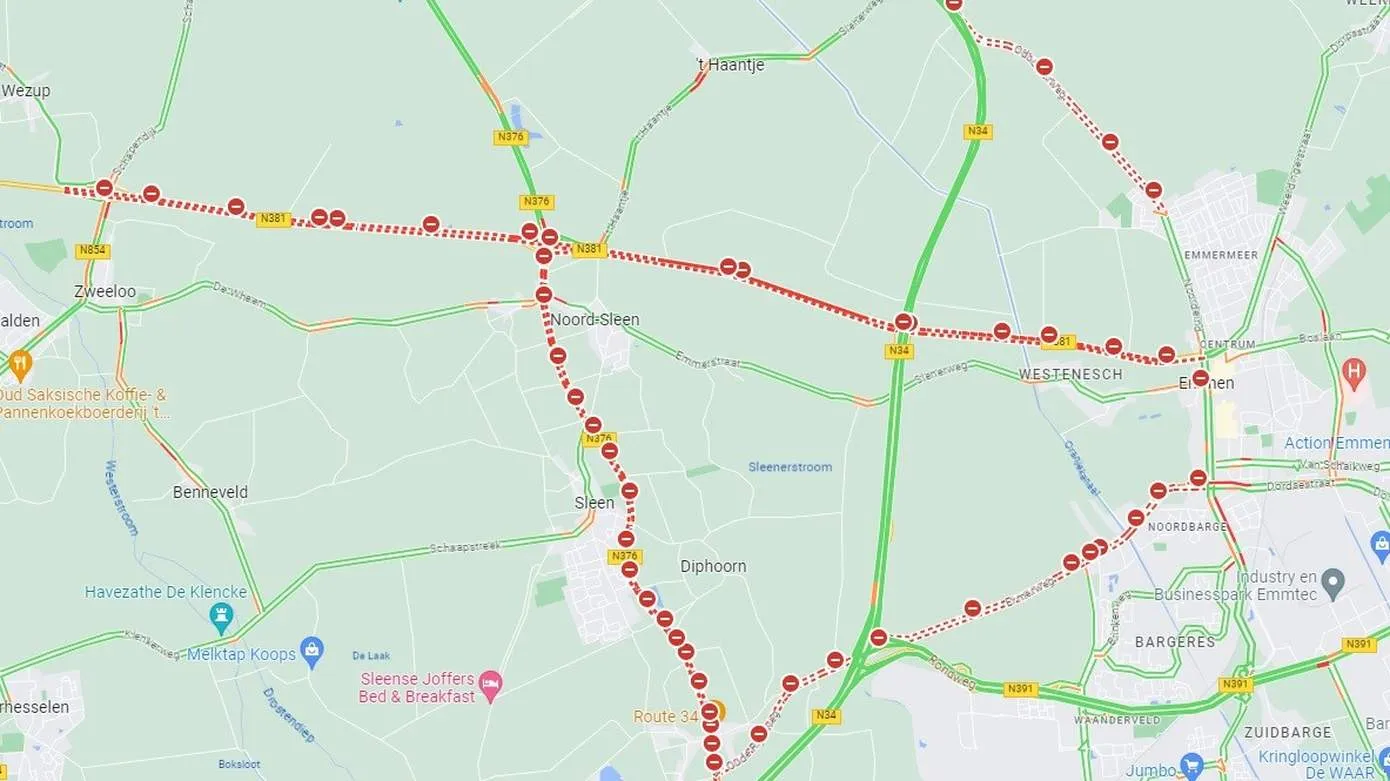Click the Sleense Joffers Bed & Breakfast lodging icon

tap(490, 685)
